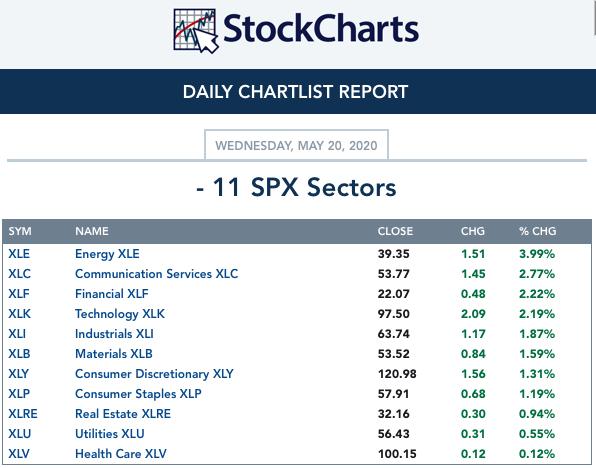
Task: Select Consumer Staples XLP link
Action: 138,394
